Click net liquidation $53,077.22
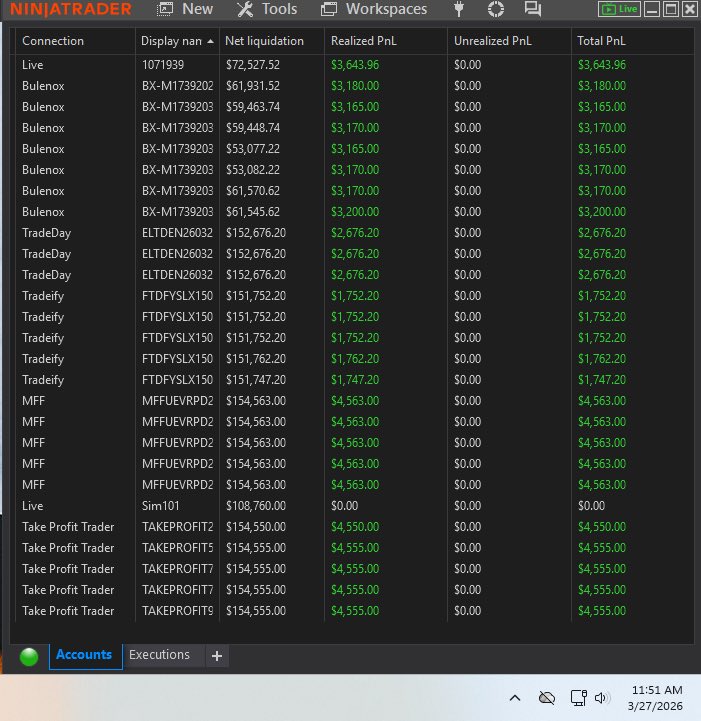 [252, 149]
